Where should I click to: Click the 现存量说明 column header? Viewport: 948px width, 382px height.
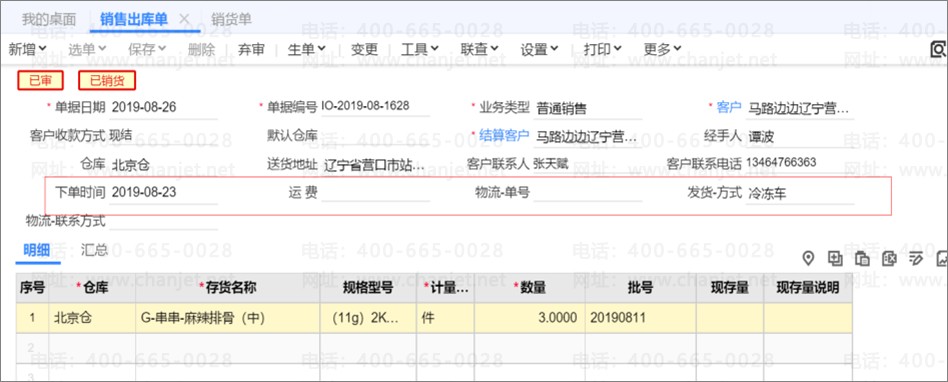point(808,288)
